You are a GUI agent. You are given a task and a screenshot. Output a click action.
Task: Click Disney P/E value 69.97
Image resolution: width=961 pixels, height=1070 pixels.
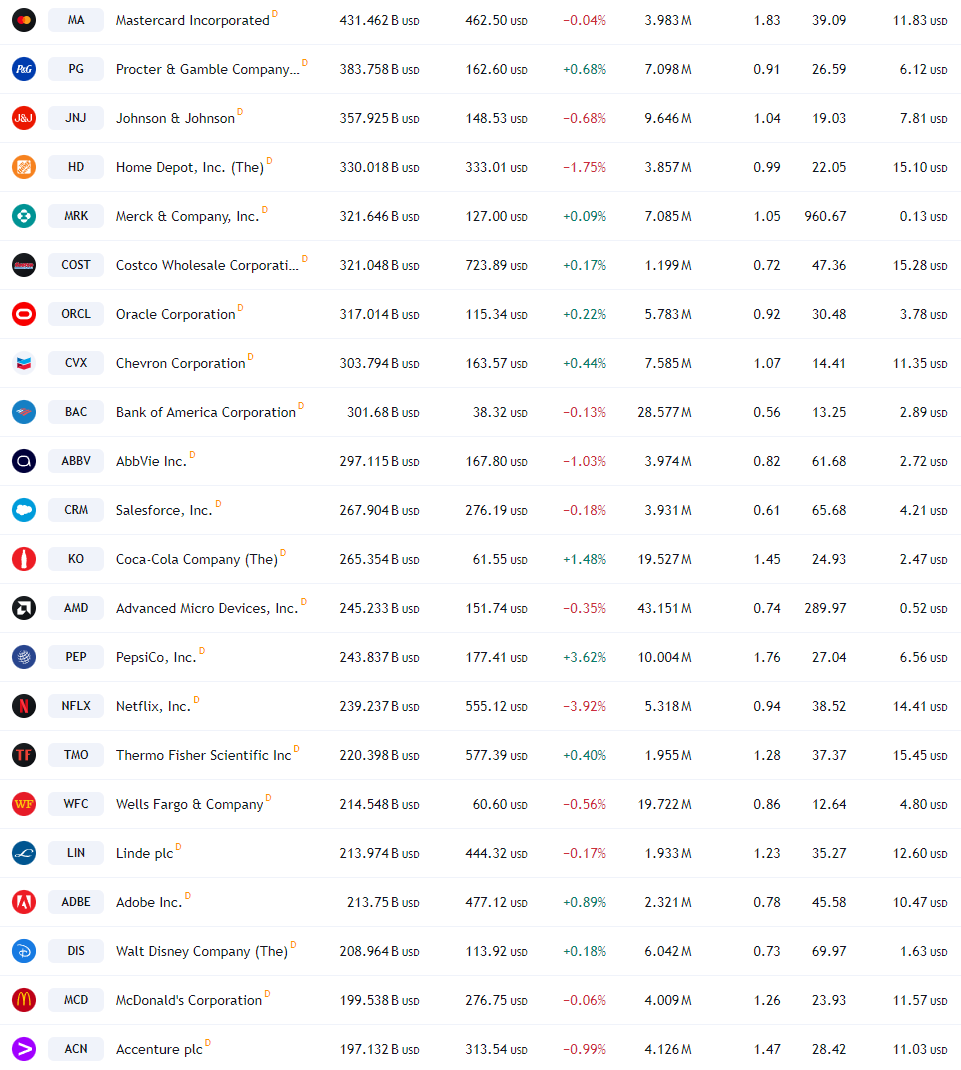(829, 951)
